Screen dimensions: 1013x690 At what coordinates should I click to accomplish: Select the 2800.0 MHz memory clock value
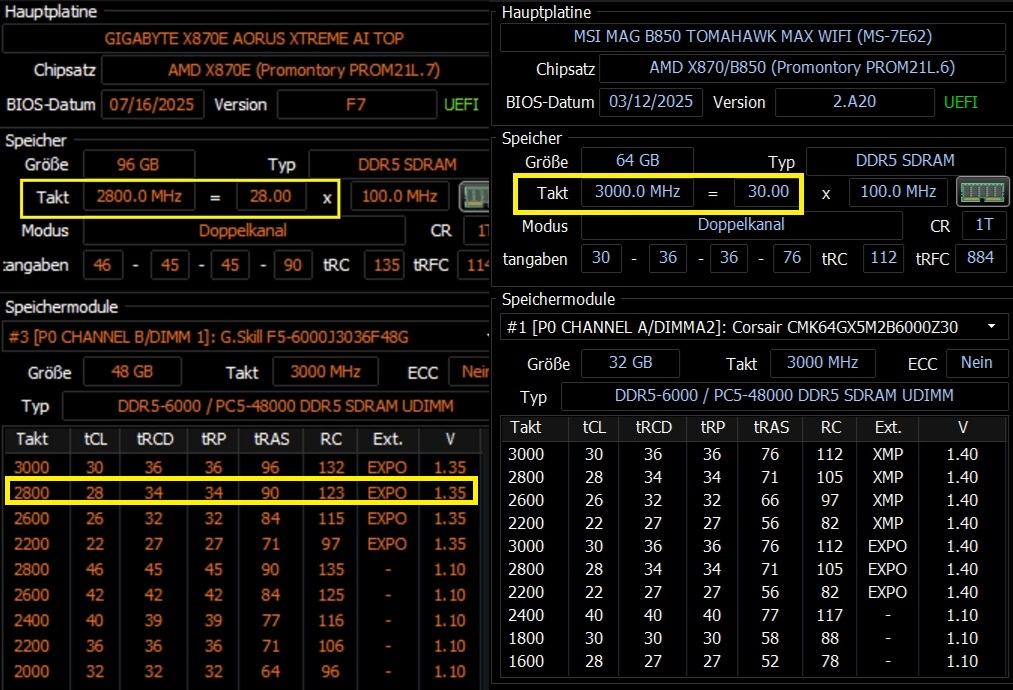[139, 196]
